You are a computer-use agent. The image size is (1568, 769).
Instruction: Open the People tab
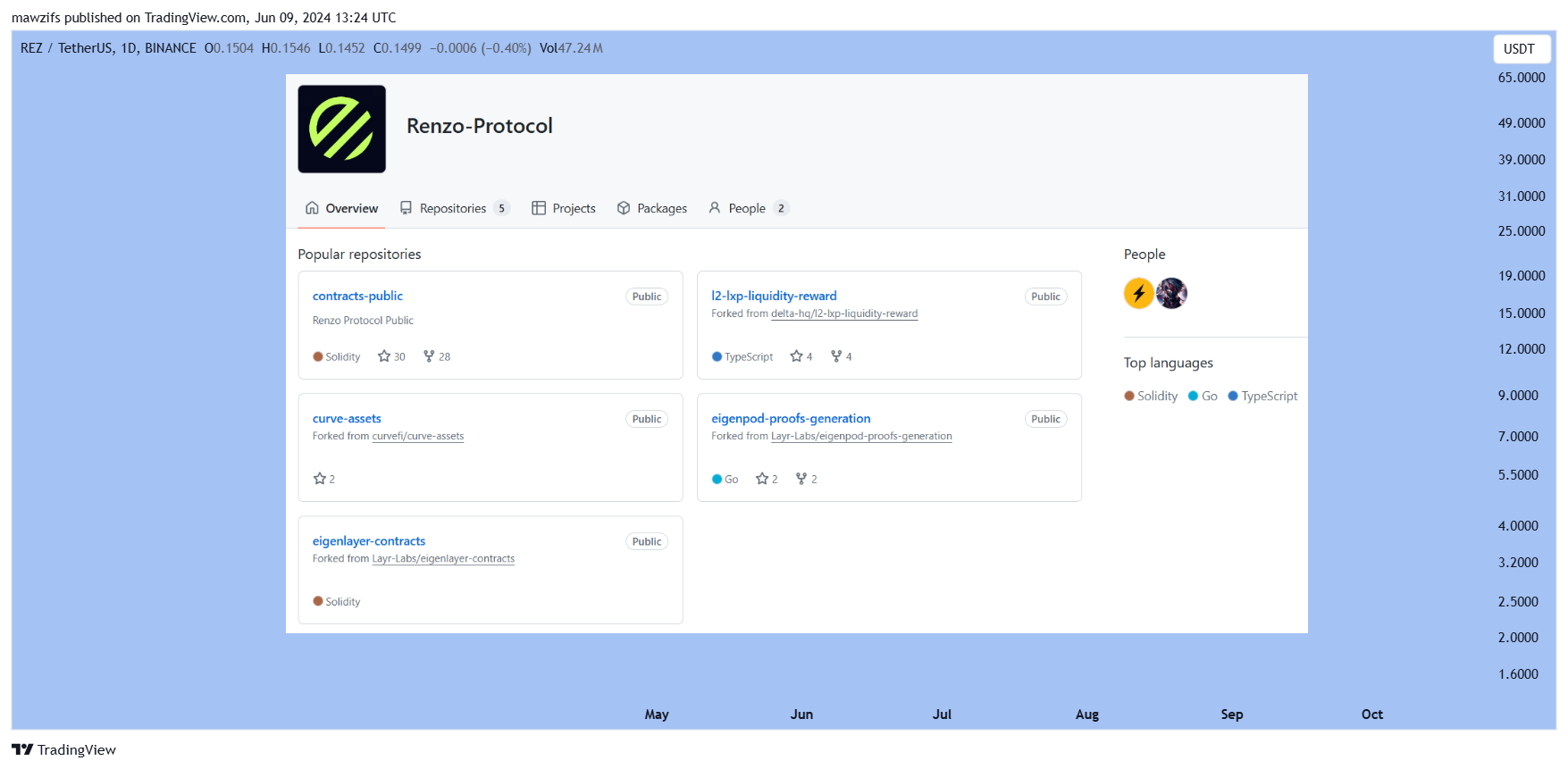(x=749, y=208)
